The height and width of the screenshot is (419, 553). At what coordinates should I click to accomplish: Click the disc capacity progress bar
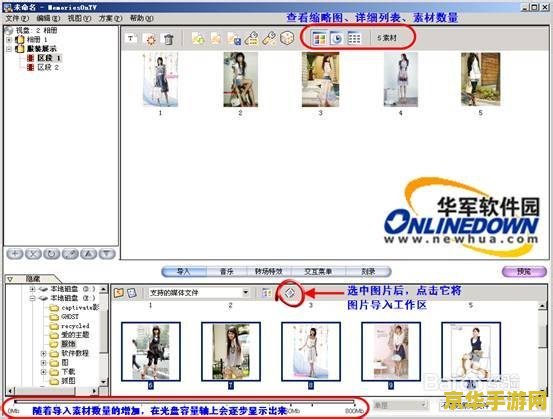coord(185,401)
